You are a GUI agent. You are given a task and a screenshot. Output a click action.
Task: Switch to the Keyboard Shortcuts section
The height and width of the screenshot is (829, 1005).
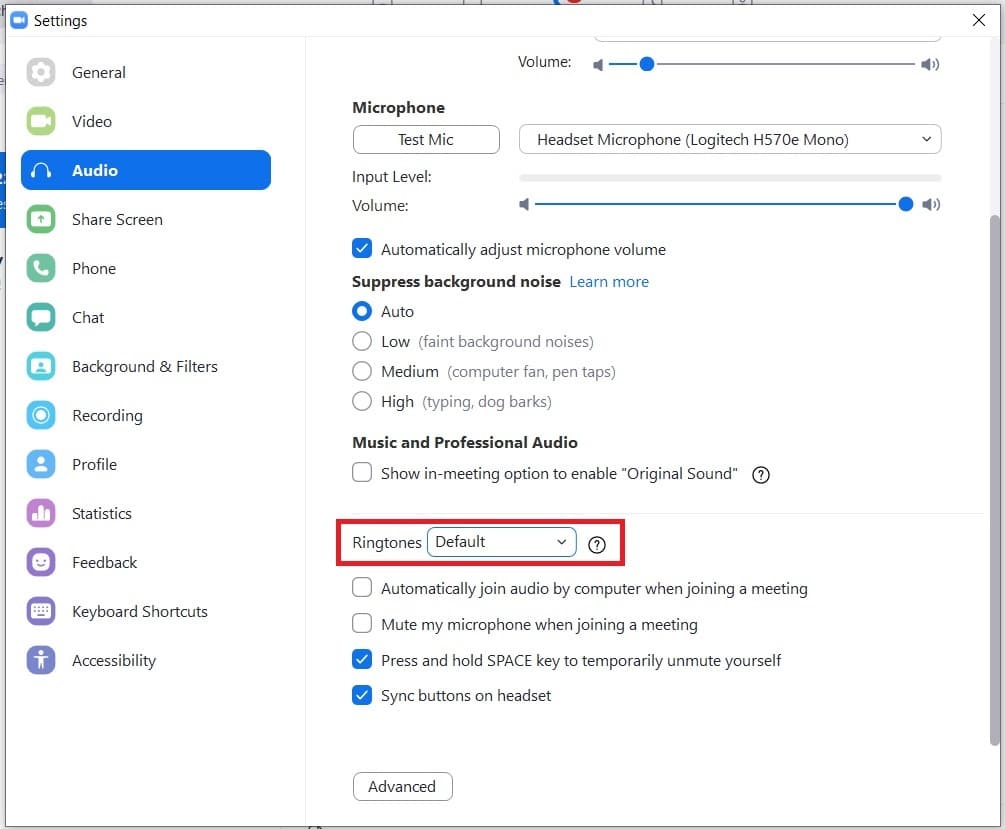pyautogui.click(x=41, y=611)
